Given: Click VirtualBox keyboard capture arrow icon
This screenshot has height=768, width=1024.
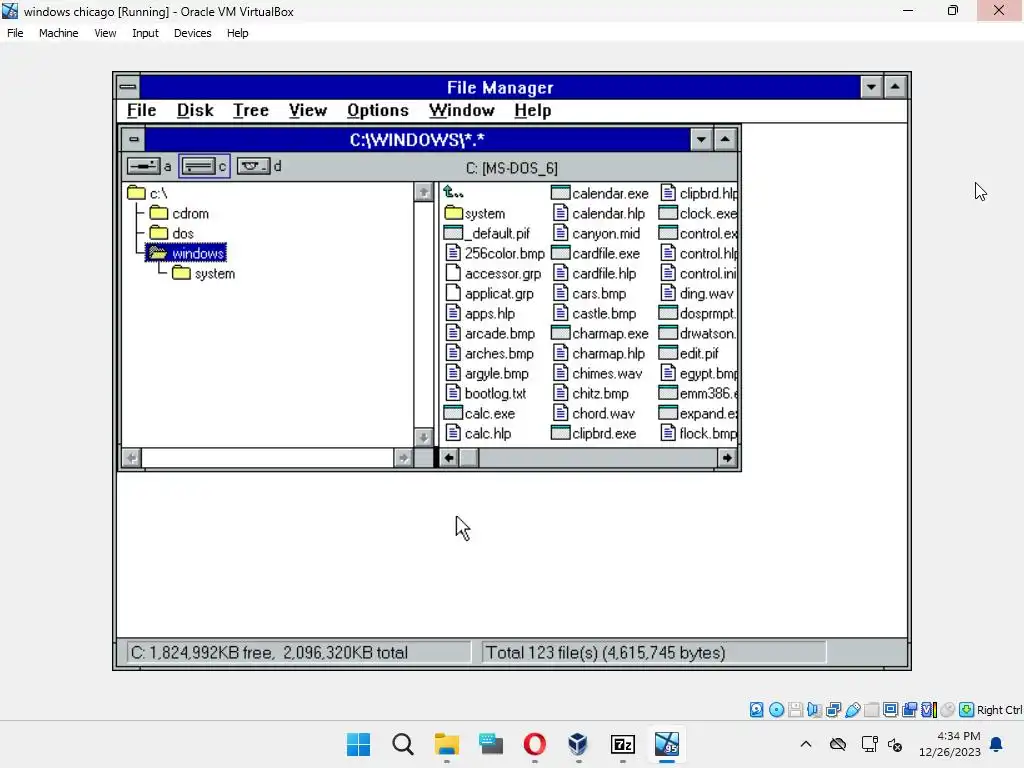Looking at the screenshot, I should [x=967, y=709].
